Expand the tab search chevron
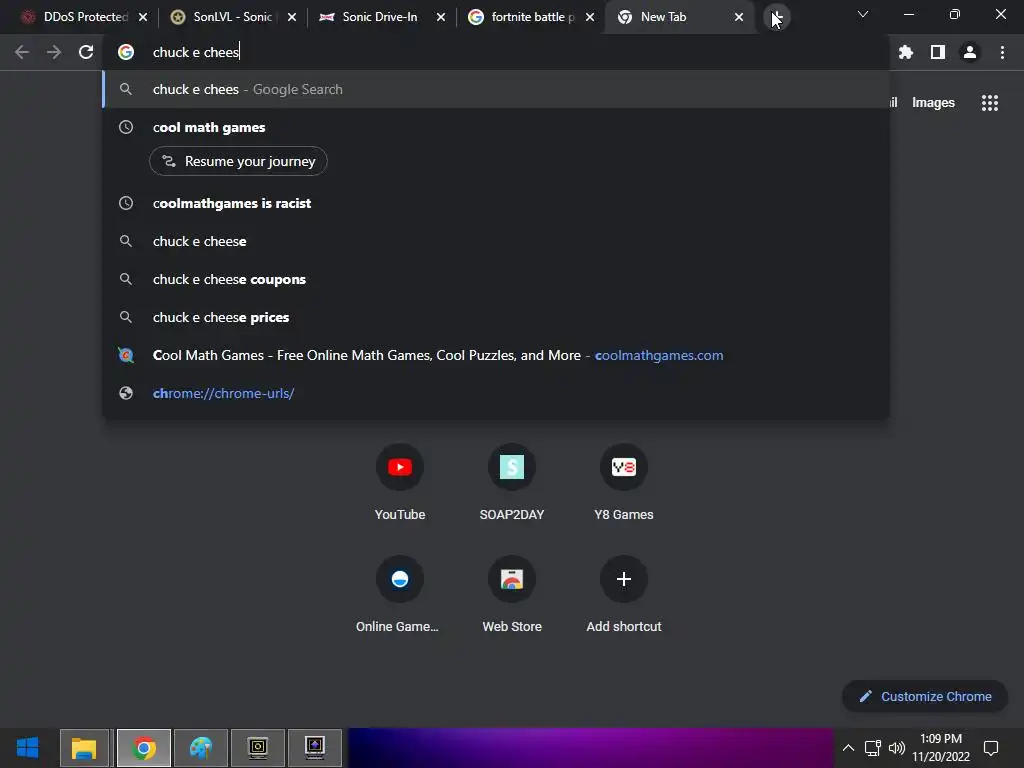The width and height of the screenshot is (1024, 768). [x=863, y=14]
